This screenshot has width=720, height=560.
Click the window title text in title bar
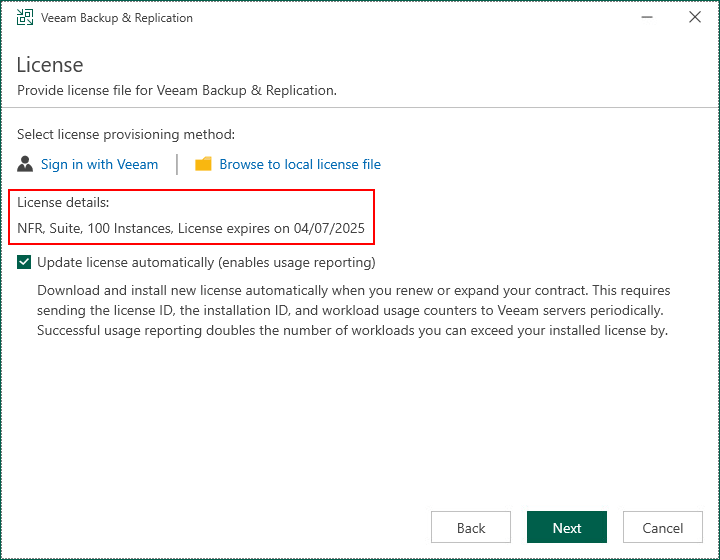click(117, 18)
